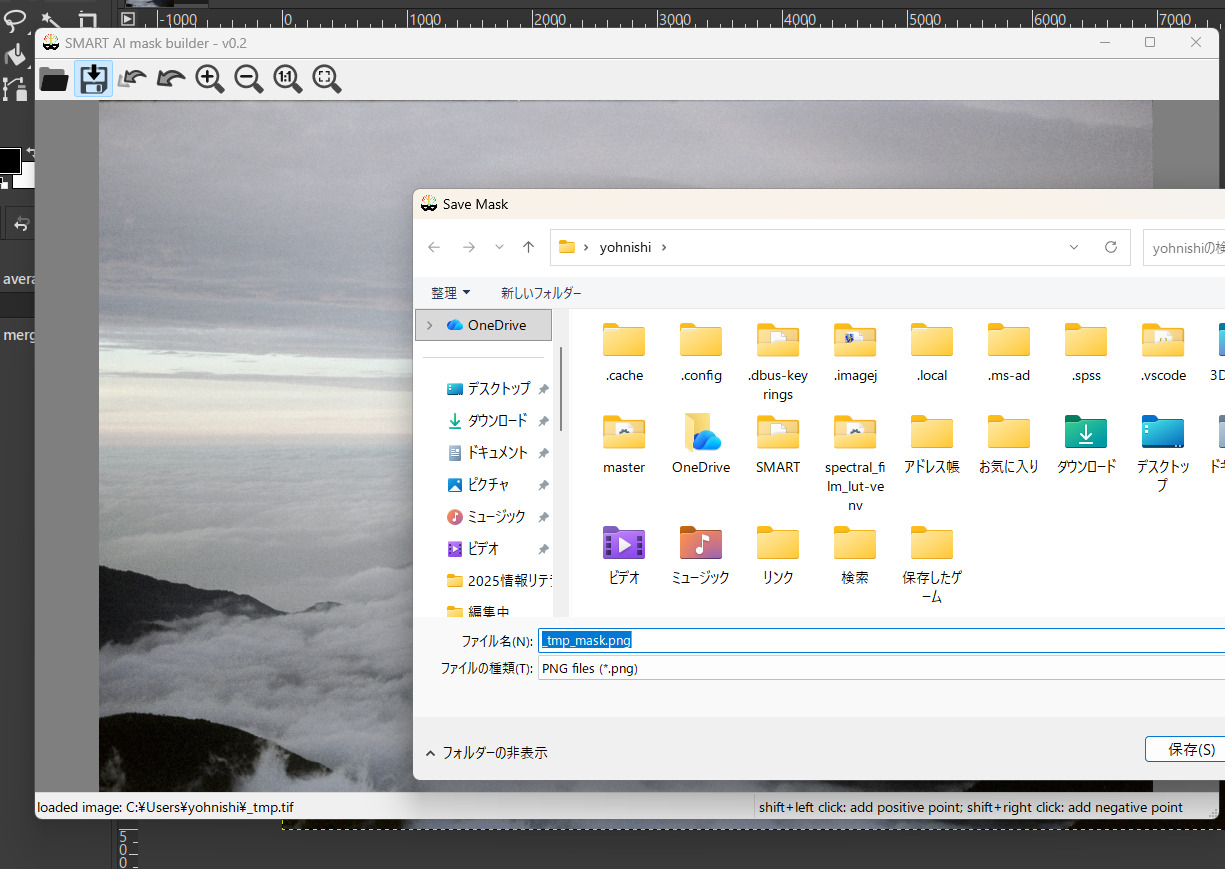
Task: Click the black foreground color swatch
Action: 9,160
